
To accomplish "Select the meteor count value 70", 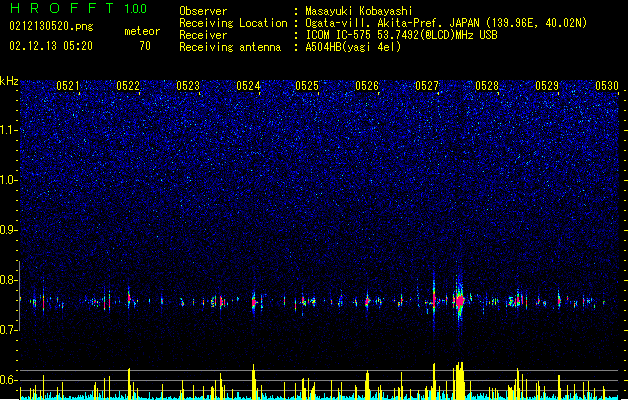I will point(145,46).
